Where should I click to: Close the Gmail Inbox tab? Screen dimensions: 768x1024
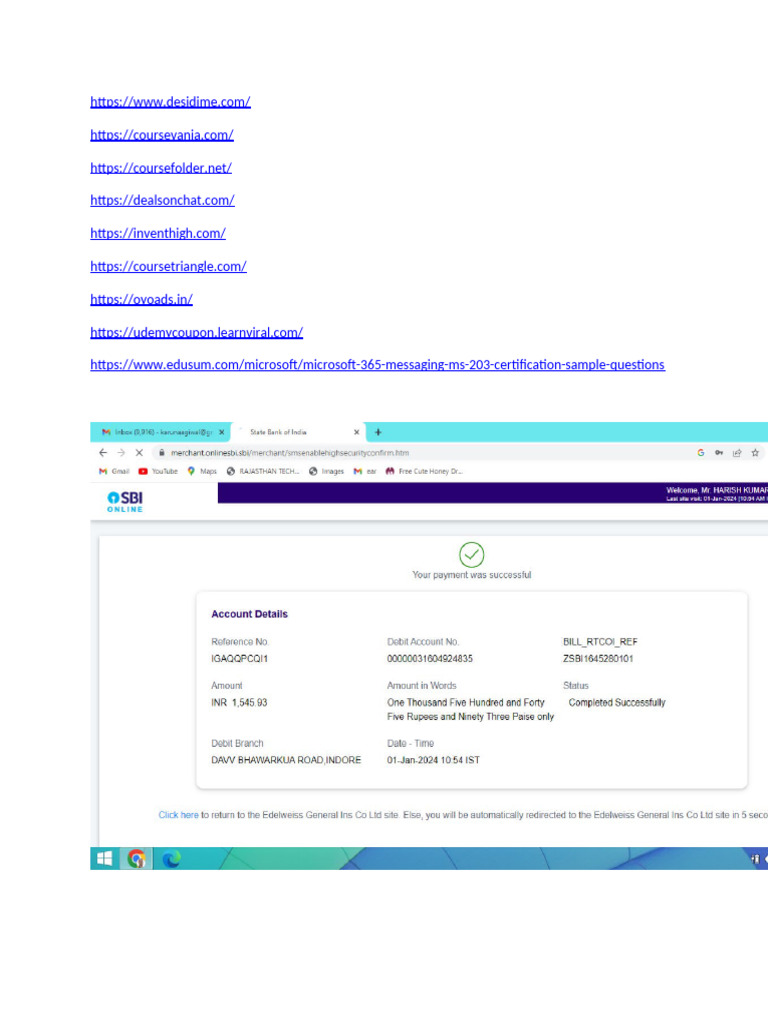click(221, 432)
